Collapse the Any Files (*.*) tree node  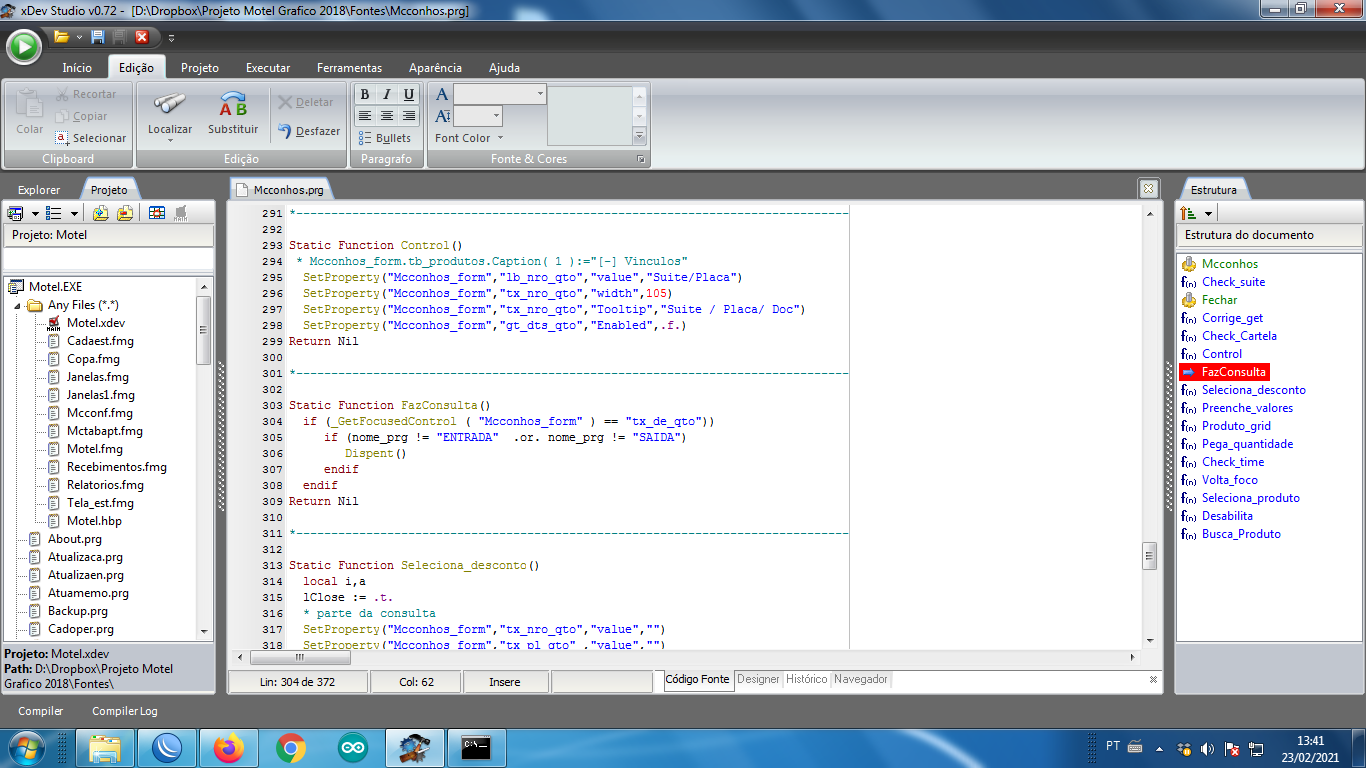tap(18, 305)
